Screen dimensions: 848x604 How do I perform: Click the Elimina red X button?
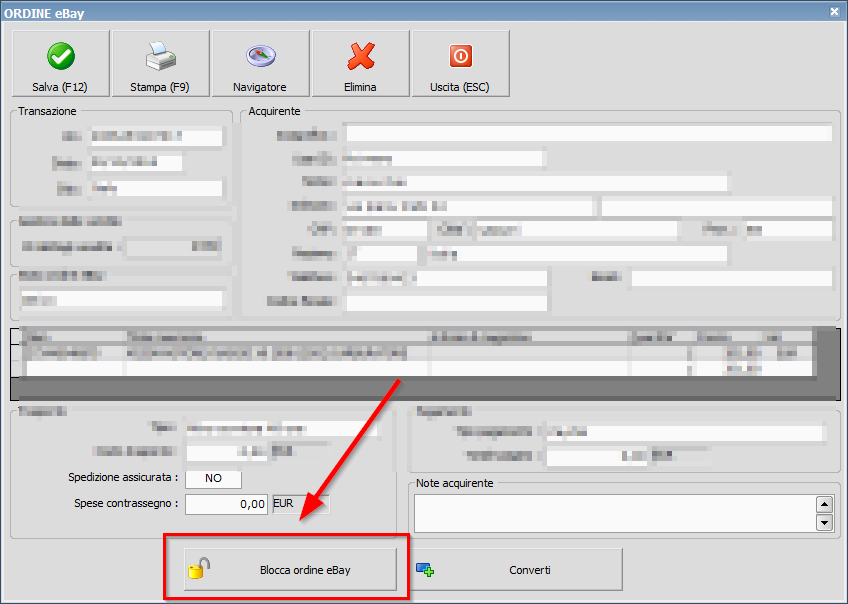(x=360, y=64)
